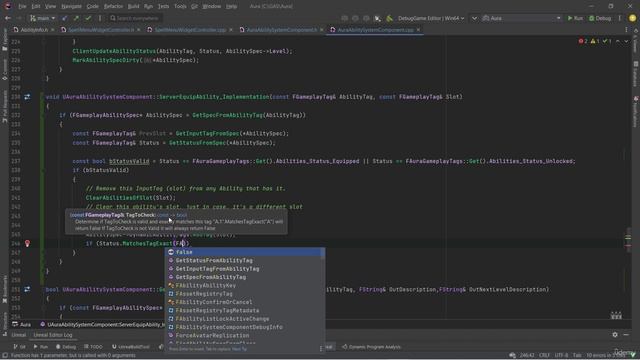
Task: Open the DebugGame Editor | Win64 configuration dropdown
Action: (431, 18)
